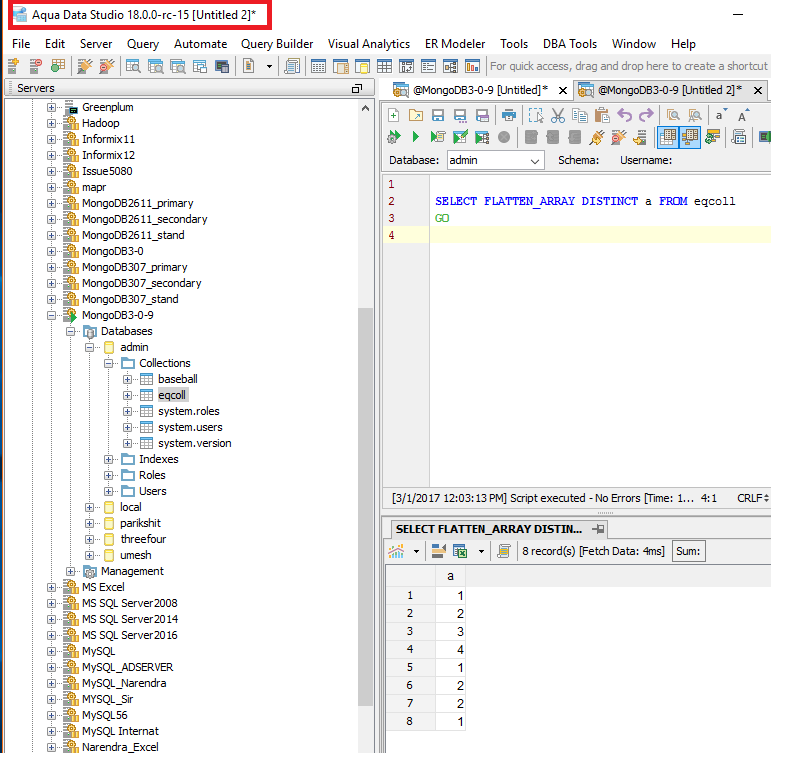Expand the Greenplum server node
This screenshot has height=768, width=794.
51,107
